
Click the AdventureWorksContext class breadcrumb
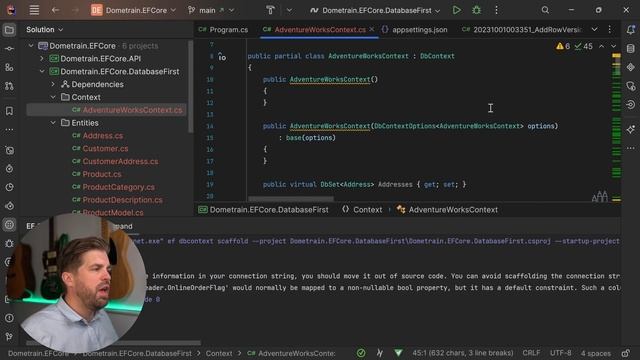tap(447, 210)
